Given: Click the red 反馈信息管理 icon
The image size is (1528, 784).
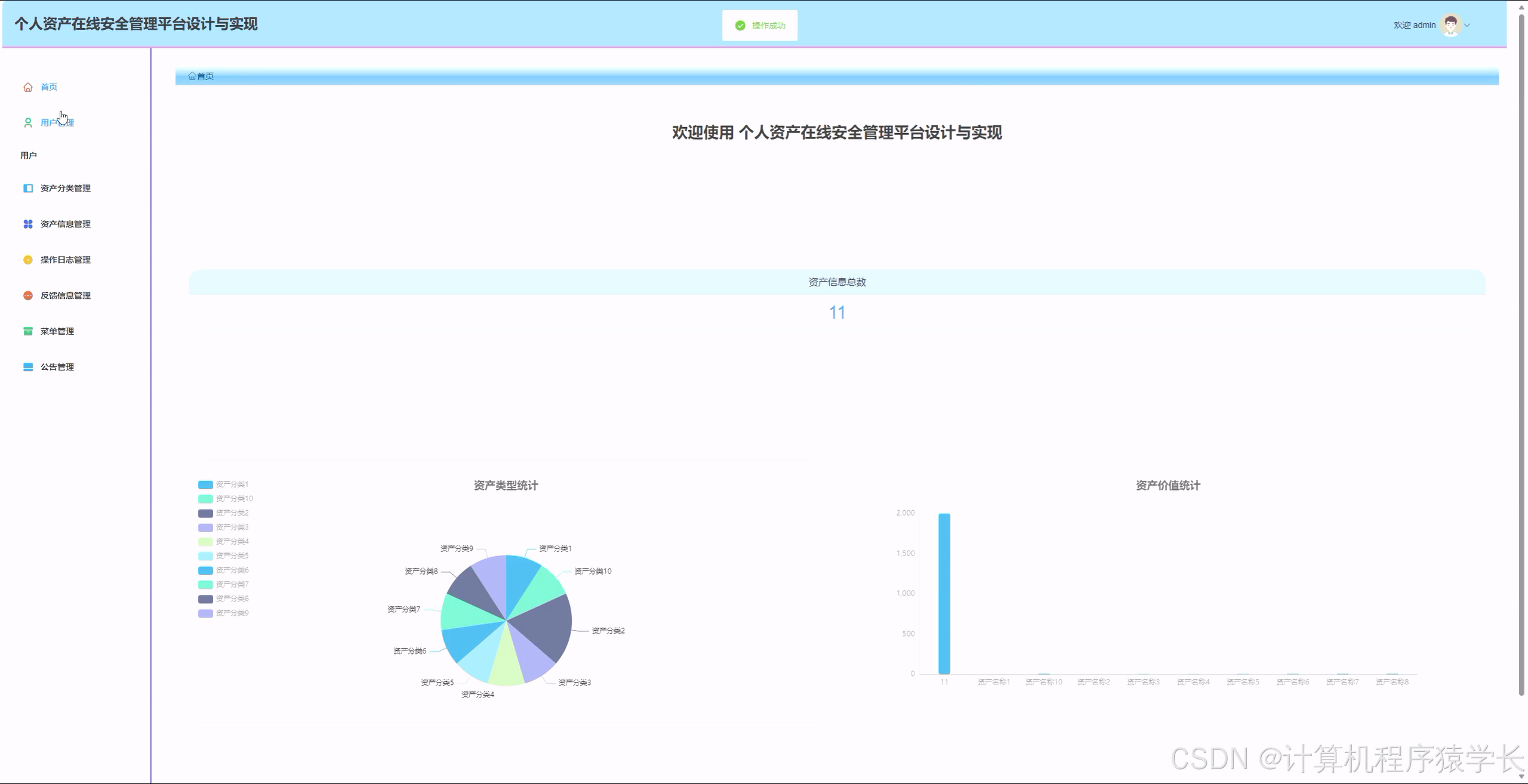Looking at the screenshot, I should coord(27,295).
